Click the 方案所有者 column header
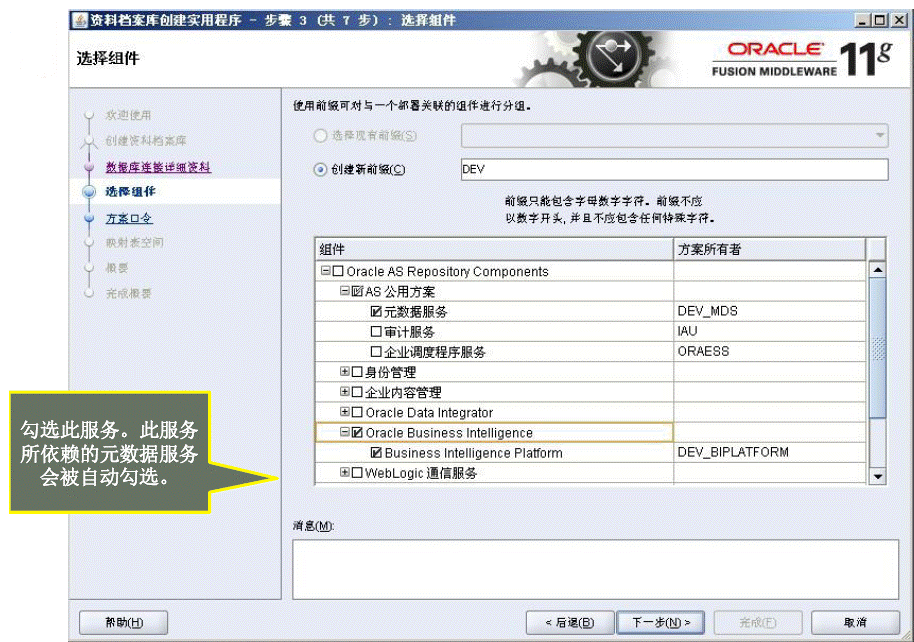 coord(769,250)
